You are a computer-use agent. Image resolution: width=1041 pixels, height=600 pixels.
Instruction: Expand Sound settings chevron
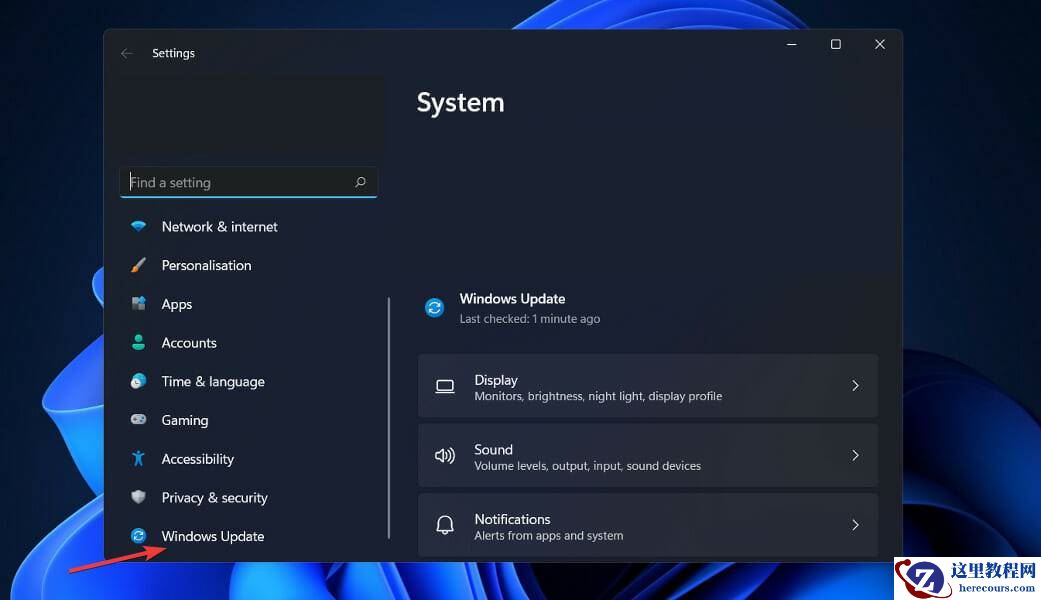click(x=855, y=455)
